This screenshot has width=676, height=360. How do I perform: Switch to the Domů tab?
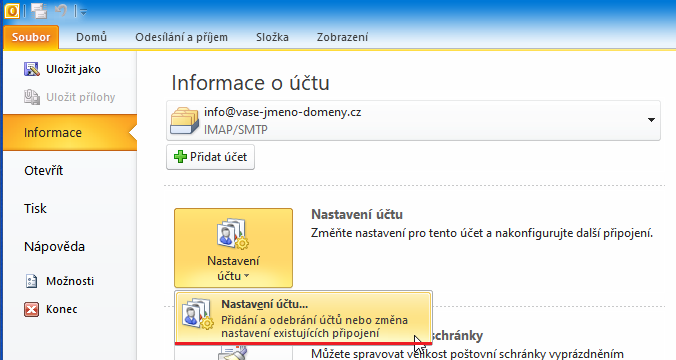91,38
